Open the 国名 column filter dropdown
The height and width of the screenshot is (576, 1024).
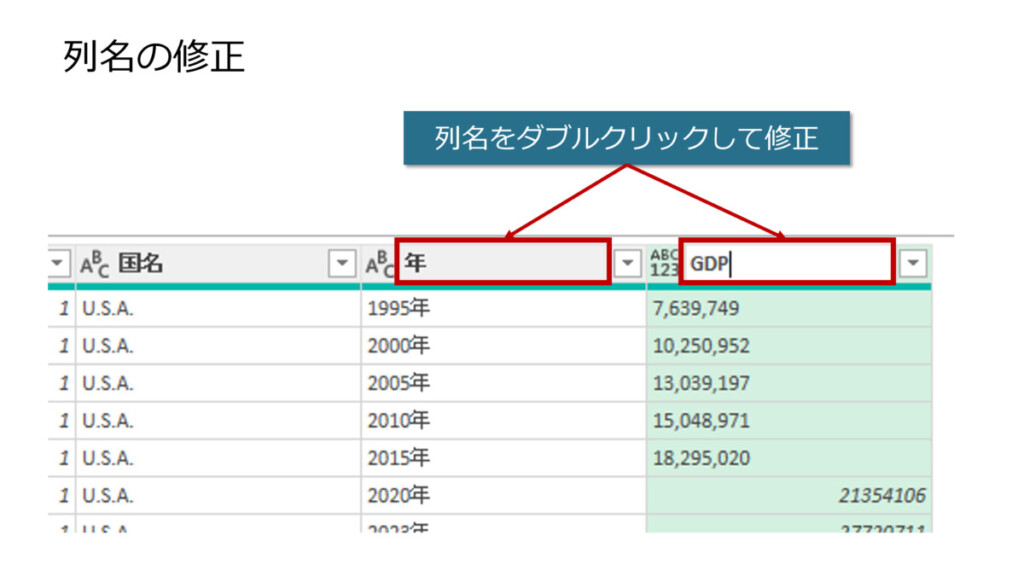point(342,264)
